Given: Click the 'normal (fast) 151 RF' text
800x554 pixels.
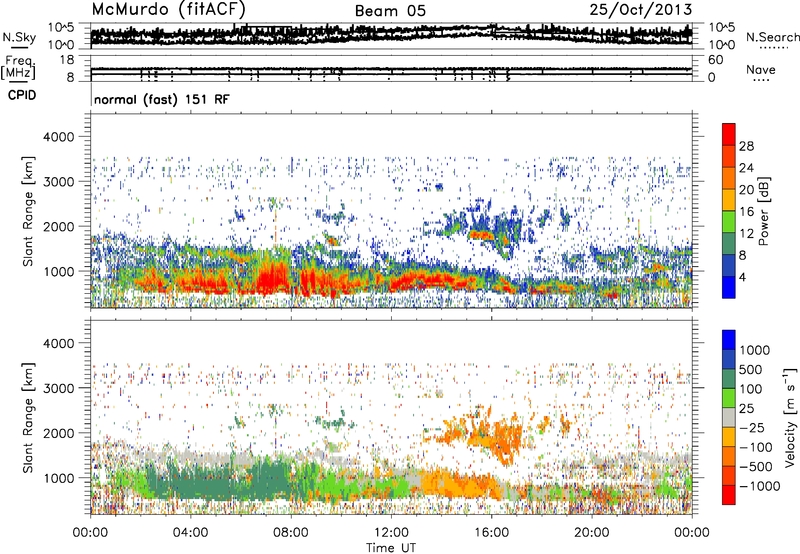Looking at the screenshot, I should click(x=162, y=99).
